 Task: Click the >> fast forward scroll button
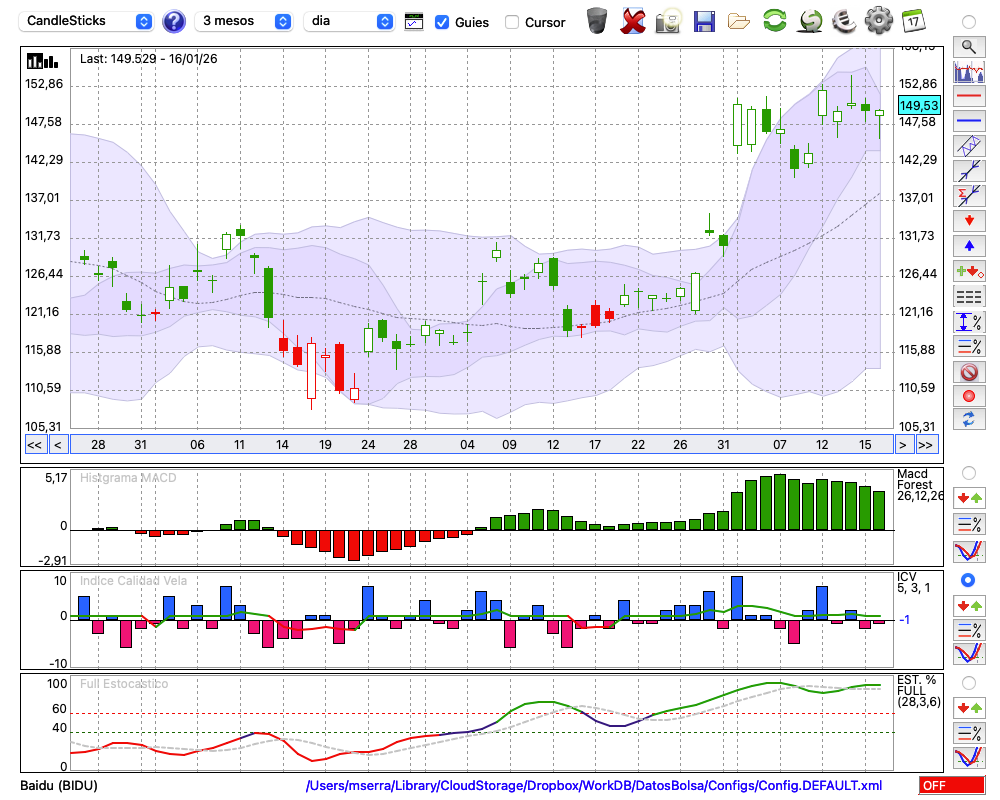(926, 445)
